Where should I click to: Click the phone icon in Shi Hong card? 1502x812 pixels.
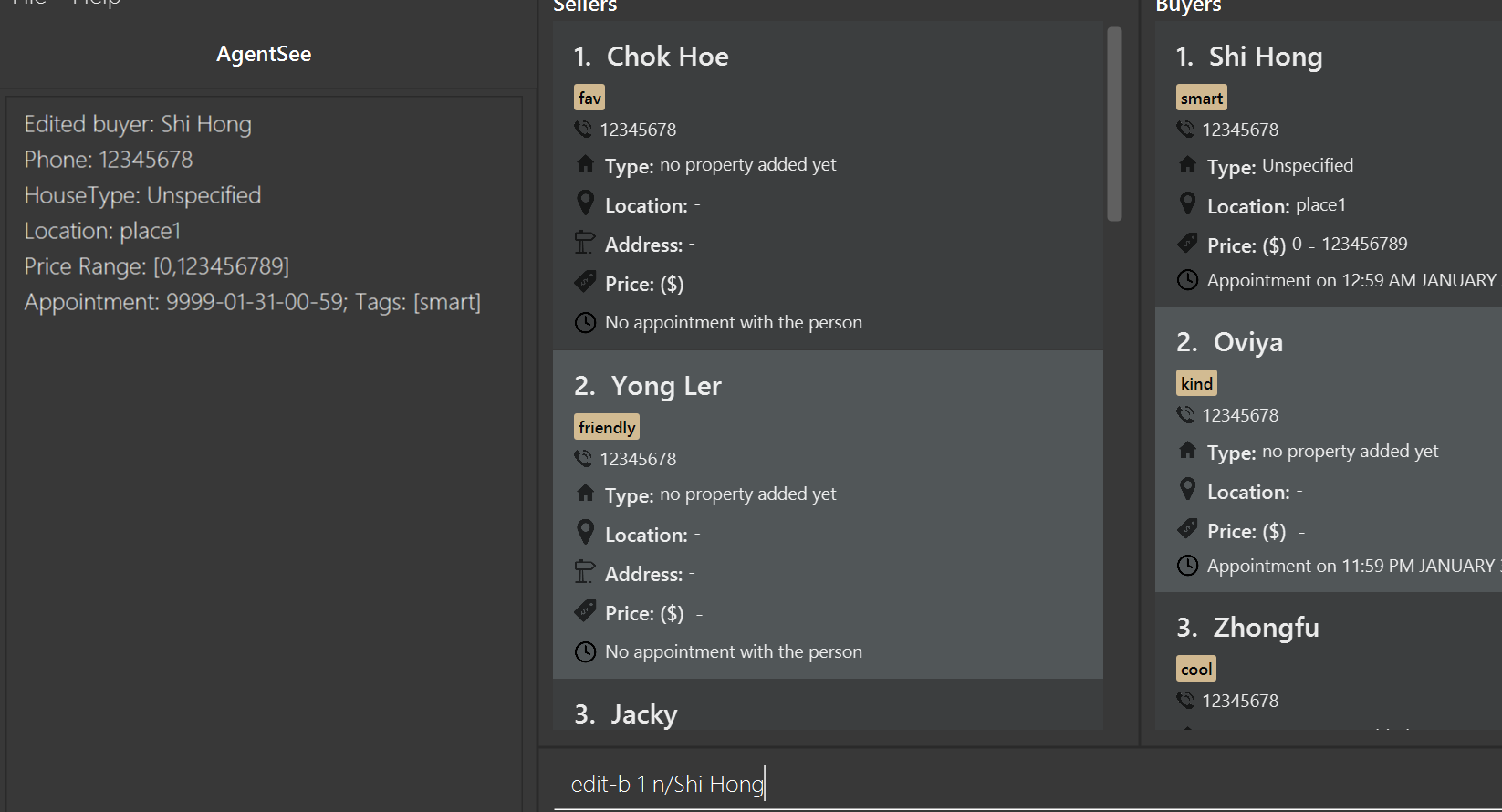click(x=1185, y=129)
